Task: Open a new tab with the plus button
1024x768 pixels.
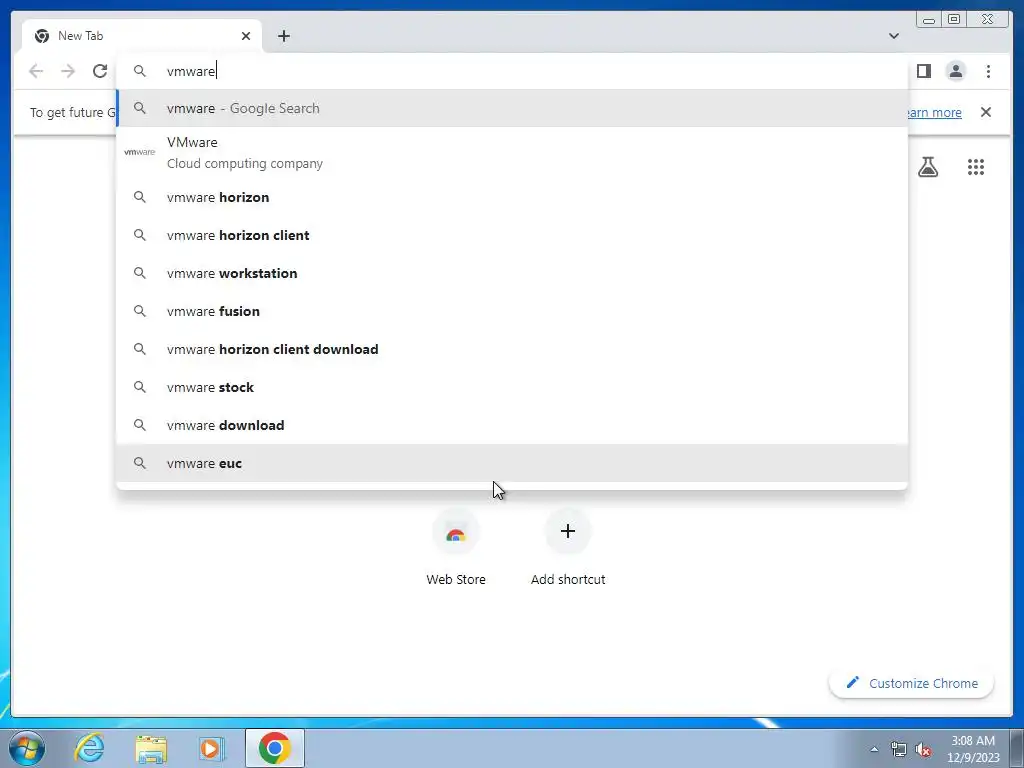Action: tap(283, 36)
